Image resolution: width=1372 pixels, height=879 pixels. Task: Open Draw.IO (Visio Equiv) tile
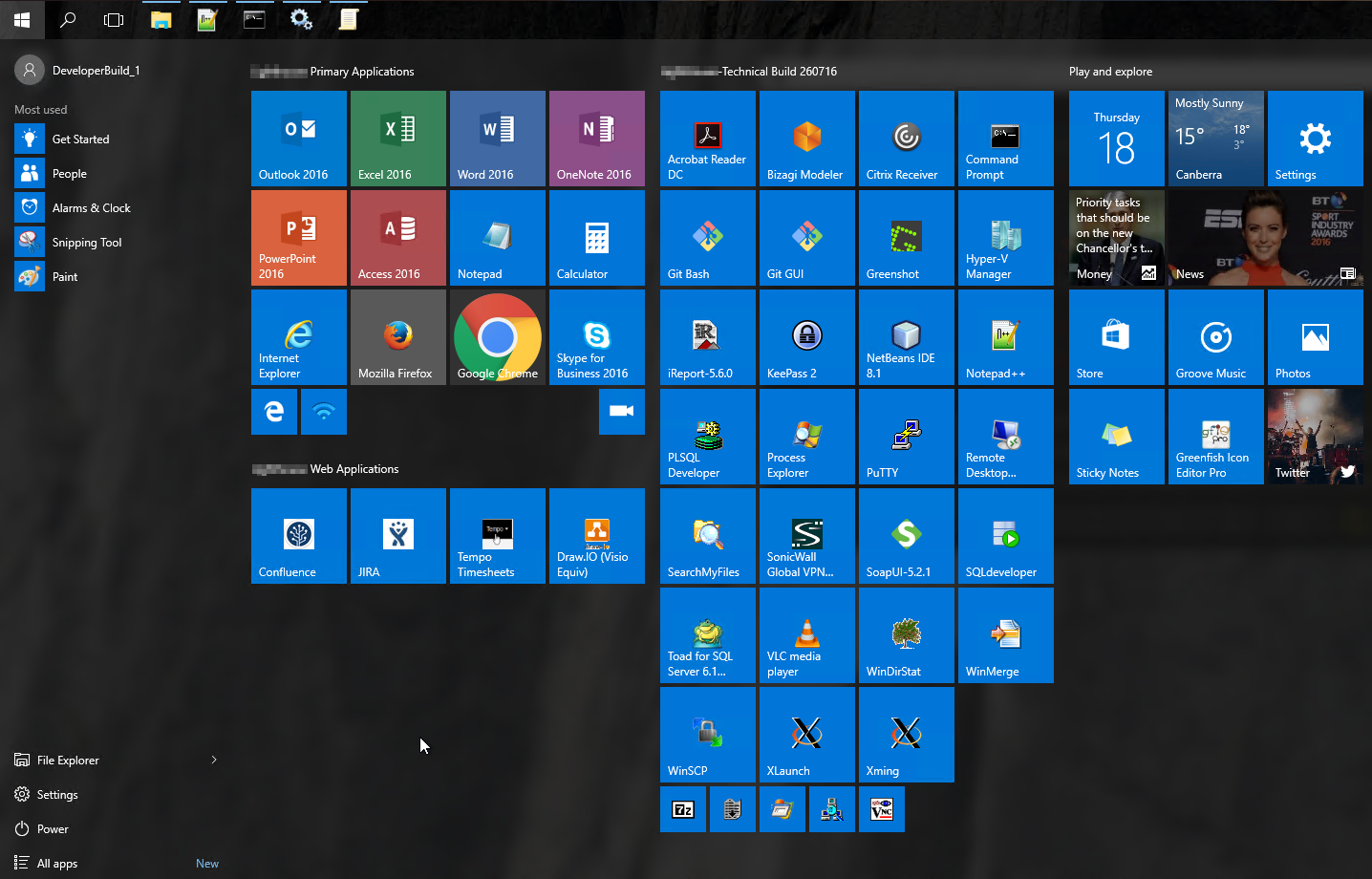pos(597,536)
